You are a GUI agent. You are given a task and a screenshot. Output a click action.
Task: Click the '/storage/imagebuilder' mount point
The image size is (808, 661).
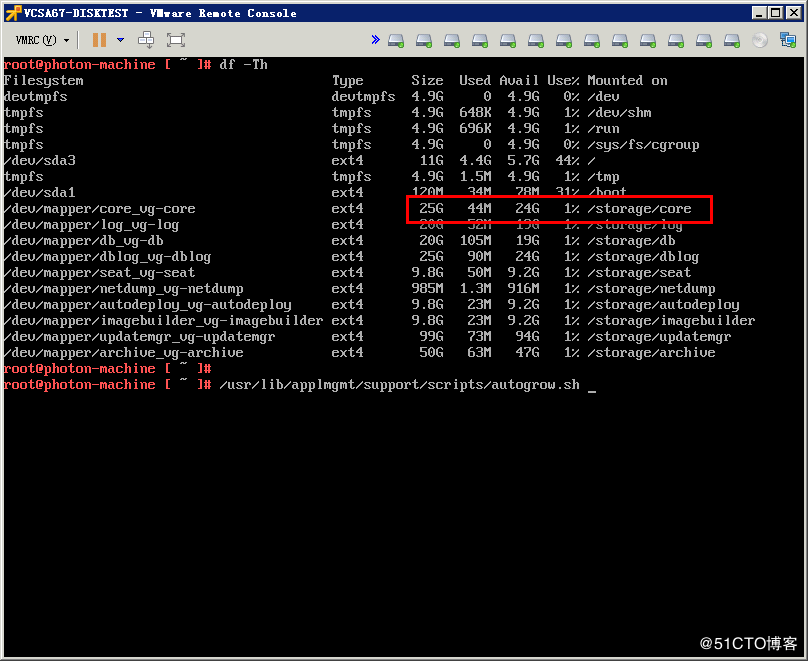(x=671, y=321)
